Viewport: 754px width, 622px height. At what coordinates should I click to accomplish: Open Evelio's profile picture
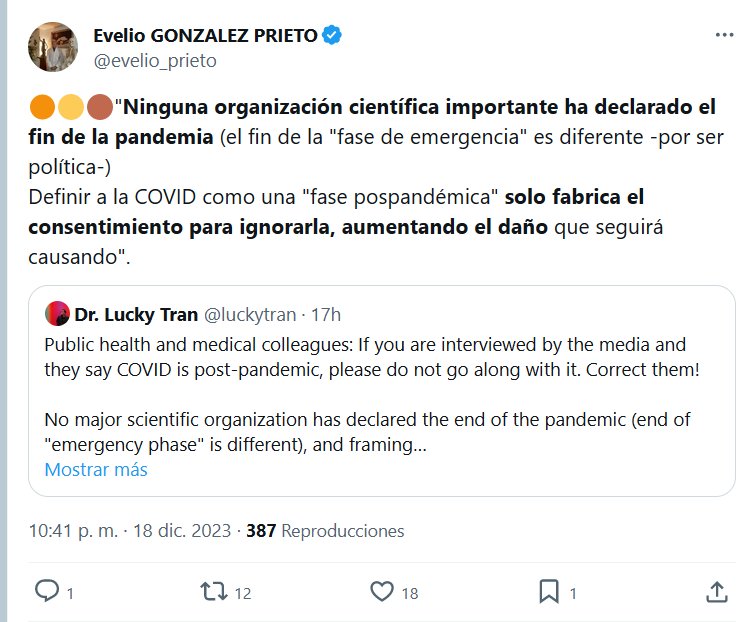(x=53, y=47)
